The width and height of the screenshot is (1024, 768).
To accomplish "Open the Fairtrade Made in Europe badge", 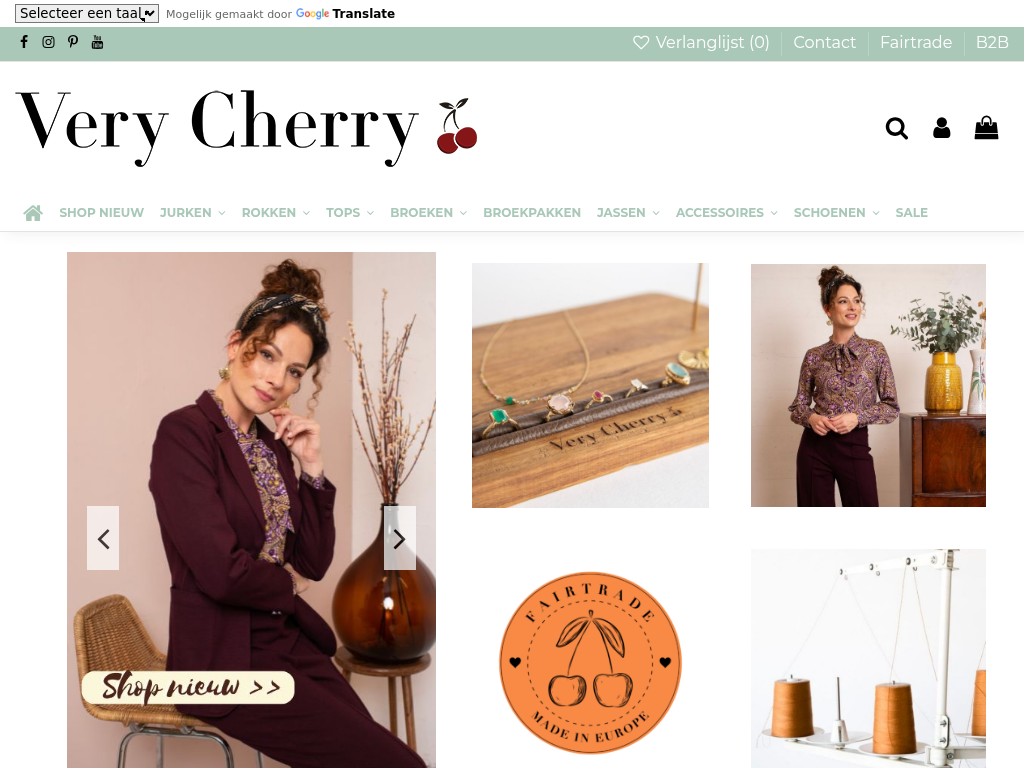I will (x=590, y=662).
